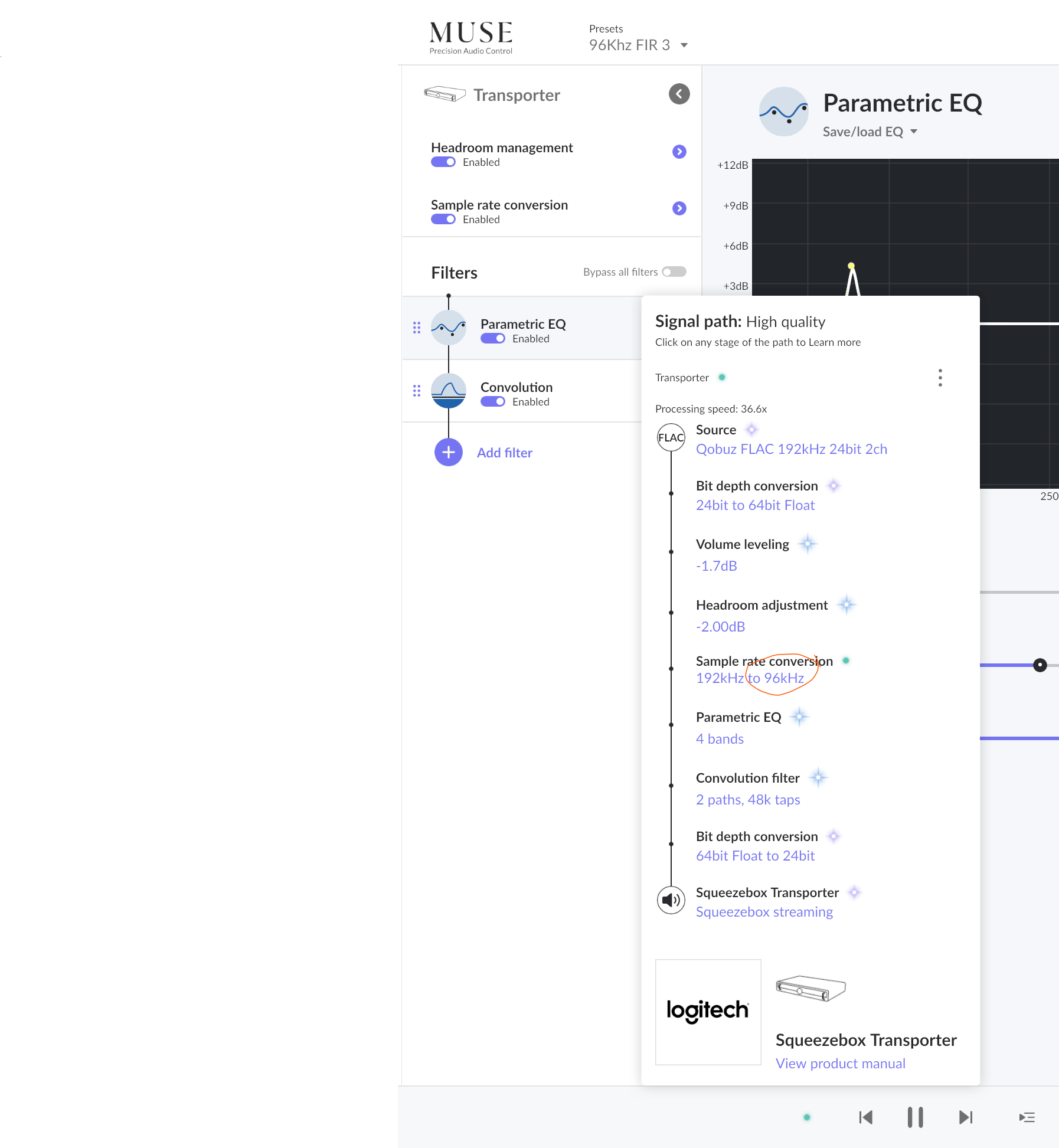Click 2 paths, 48k taps link

(x=748, y=800)
